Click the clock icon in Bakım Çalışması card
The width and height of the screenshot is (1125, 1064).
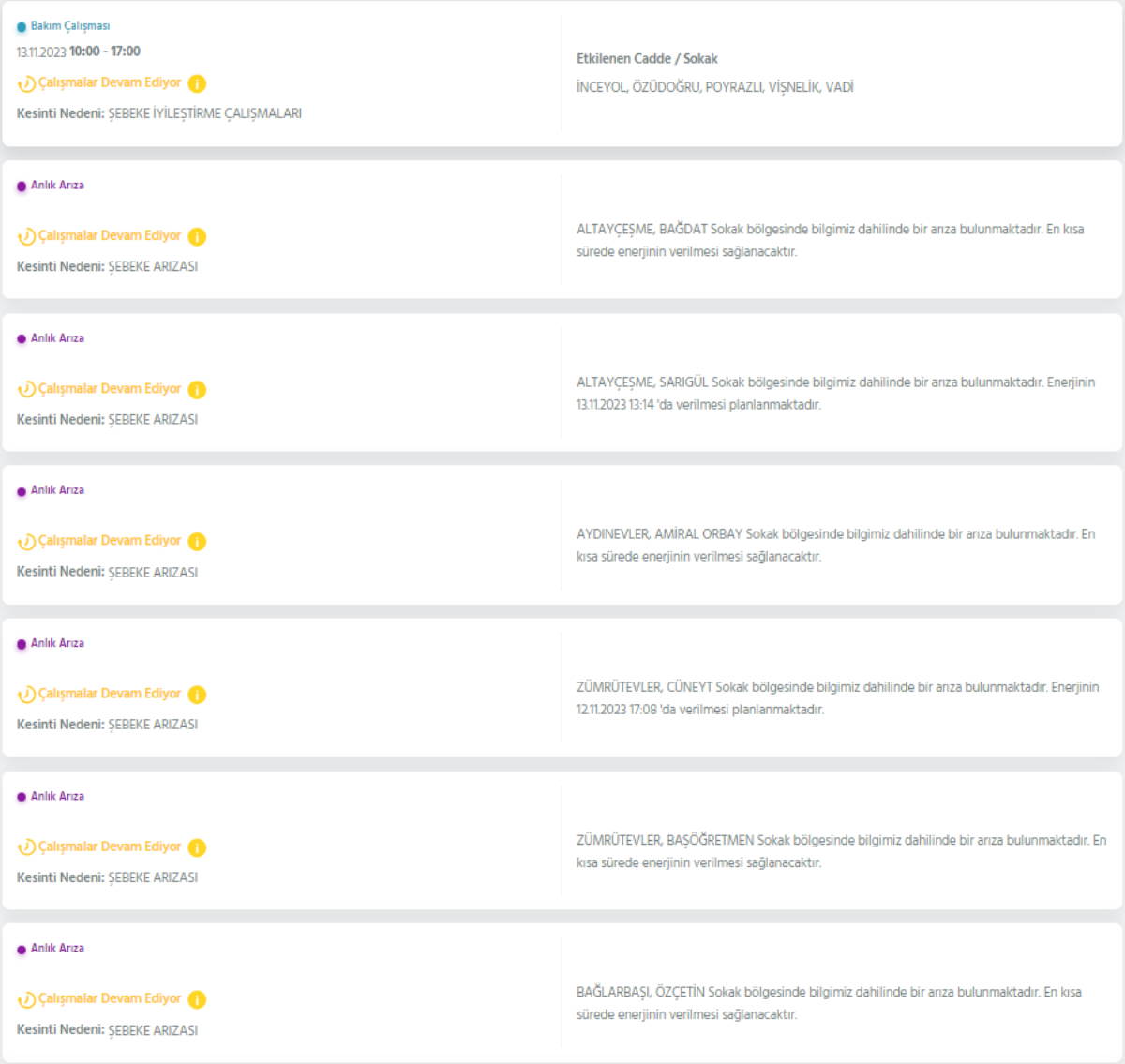click(x=26, y=83)
